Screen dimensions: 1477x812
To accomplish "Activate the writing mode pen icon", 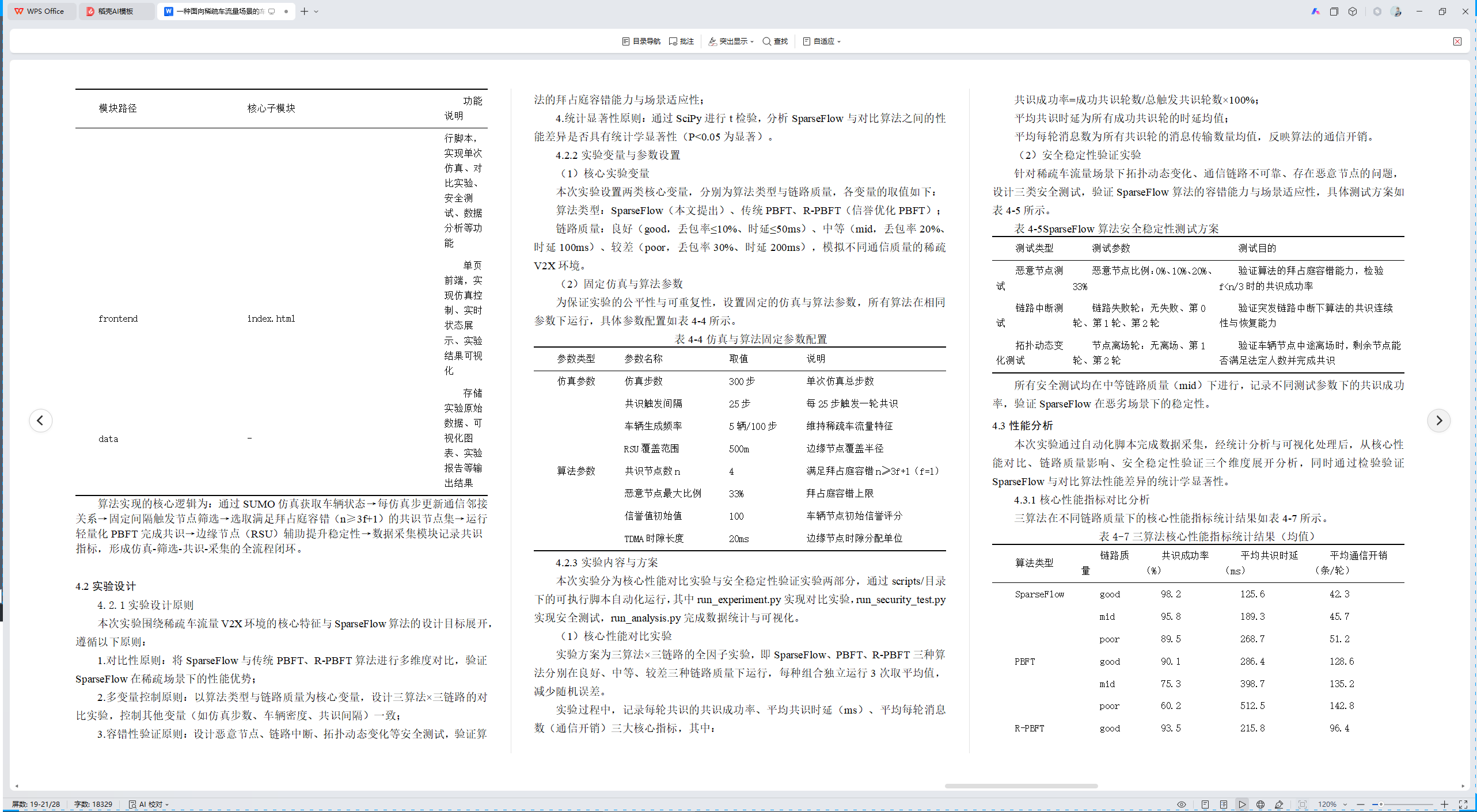I will pyautogui.click(x=1279, y=805).
